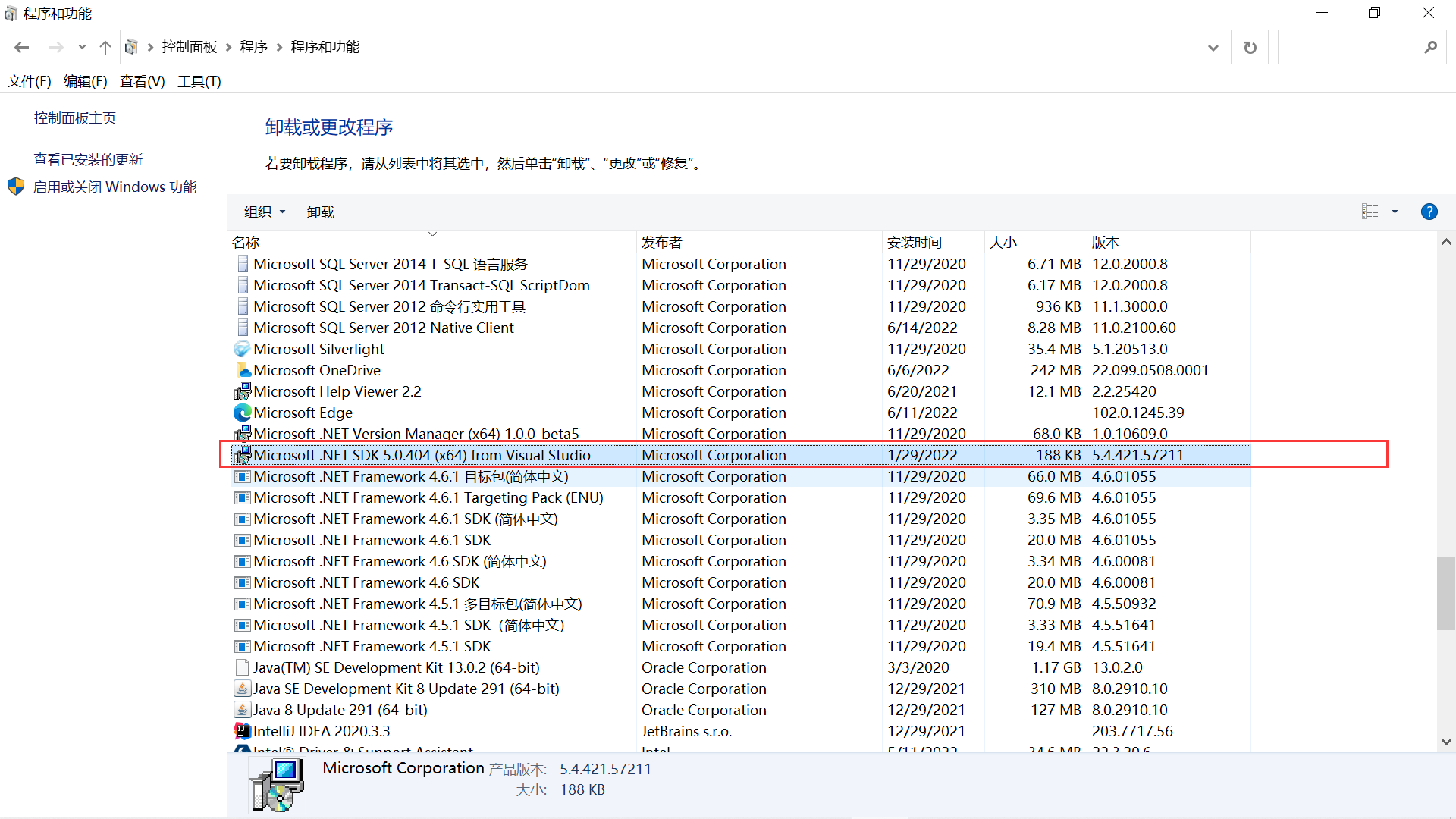
Task: Select Microsoft .NET Framework 4.6 SDK row
Action: (740, 582)
